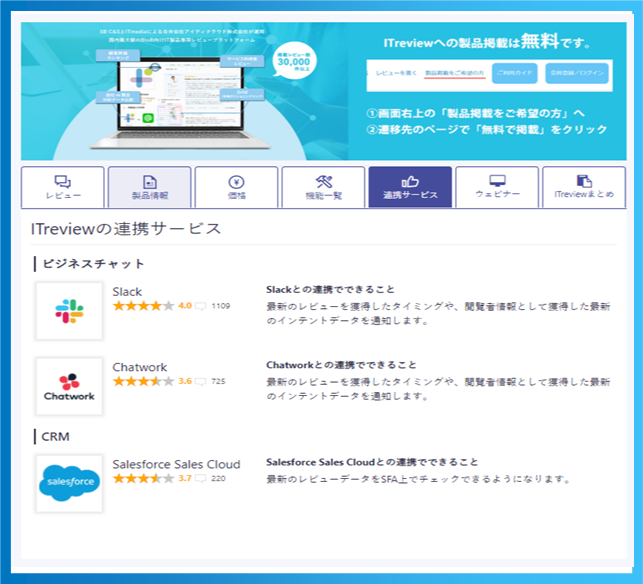Screen dimensions: 643x584
Task: Click Slack's star rating
Action: point(144,306)
